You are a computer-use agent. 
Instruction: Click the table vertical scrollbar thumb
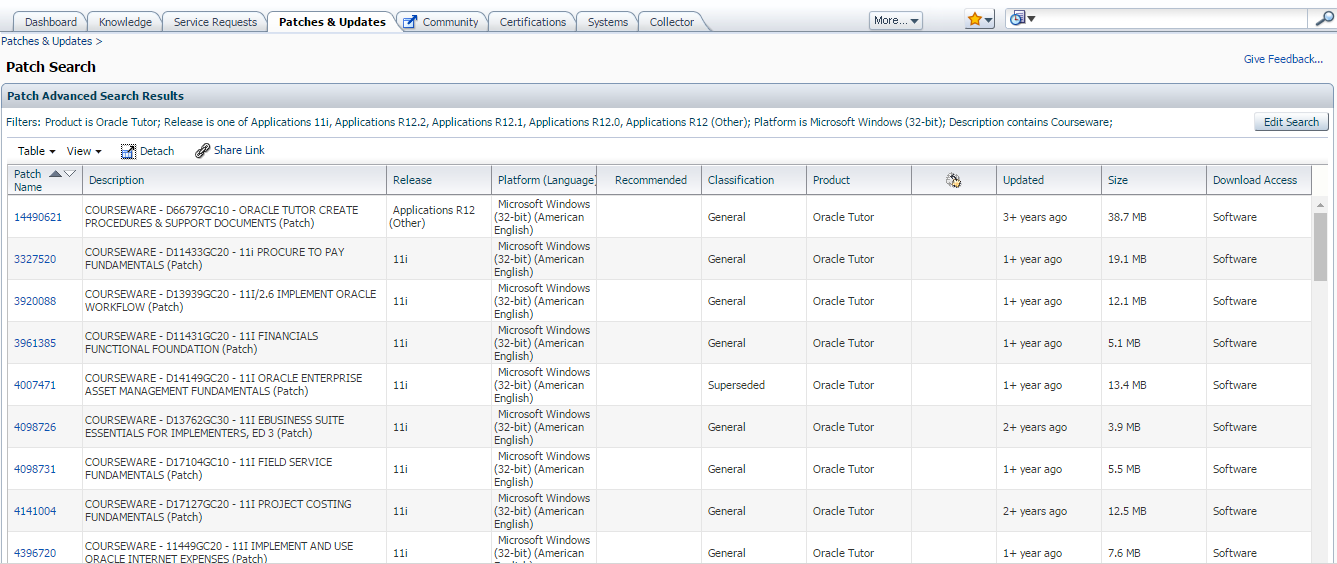tap(1320, 246)
